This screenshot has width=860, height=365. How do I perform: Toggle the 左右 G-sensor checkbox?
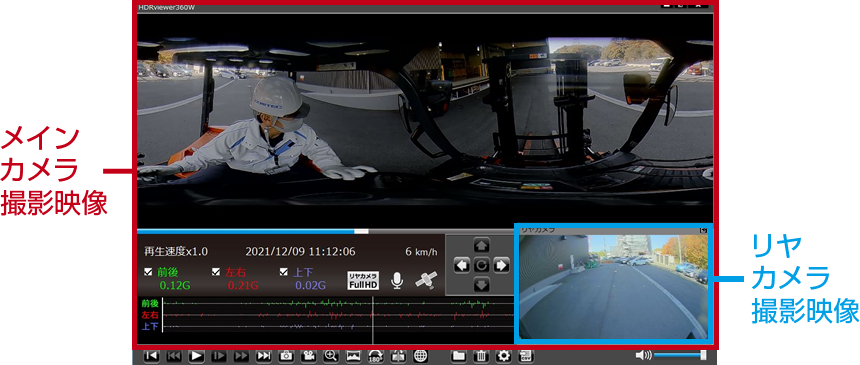(x=216, y=272)
